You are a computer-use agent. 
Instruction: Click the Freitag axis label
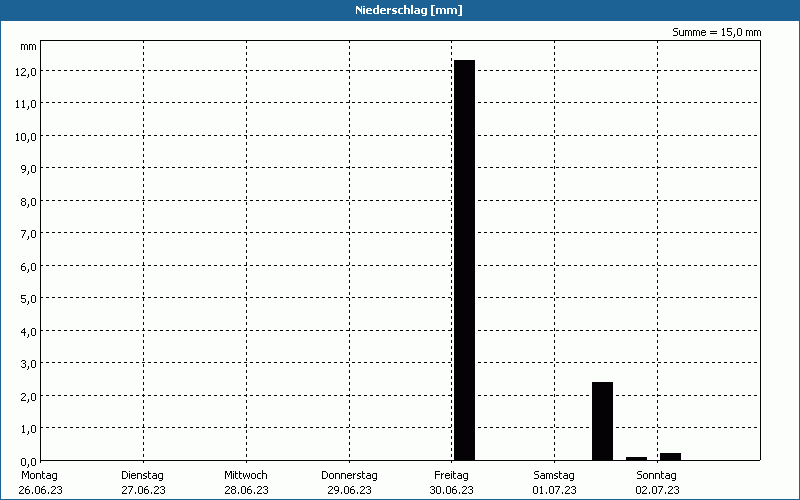tap(451, 475)
